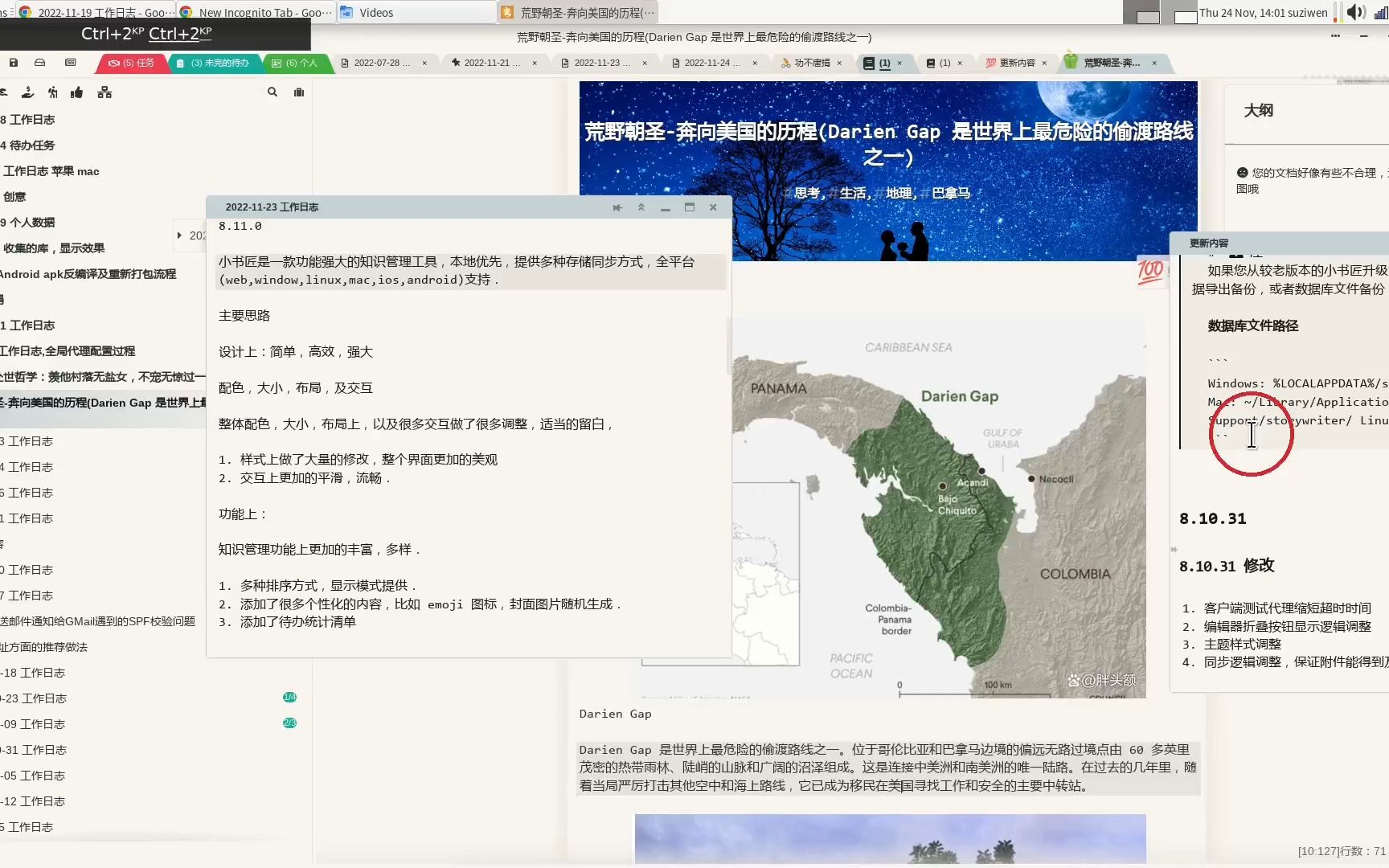Click the 主要思路 line in floating note
This screenshot has height=868, width=1389.
click(244, 316)
